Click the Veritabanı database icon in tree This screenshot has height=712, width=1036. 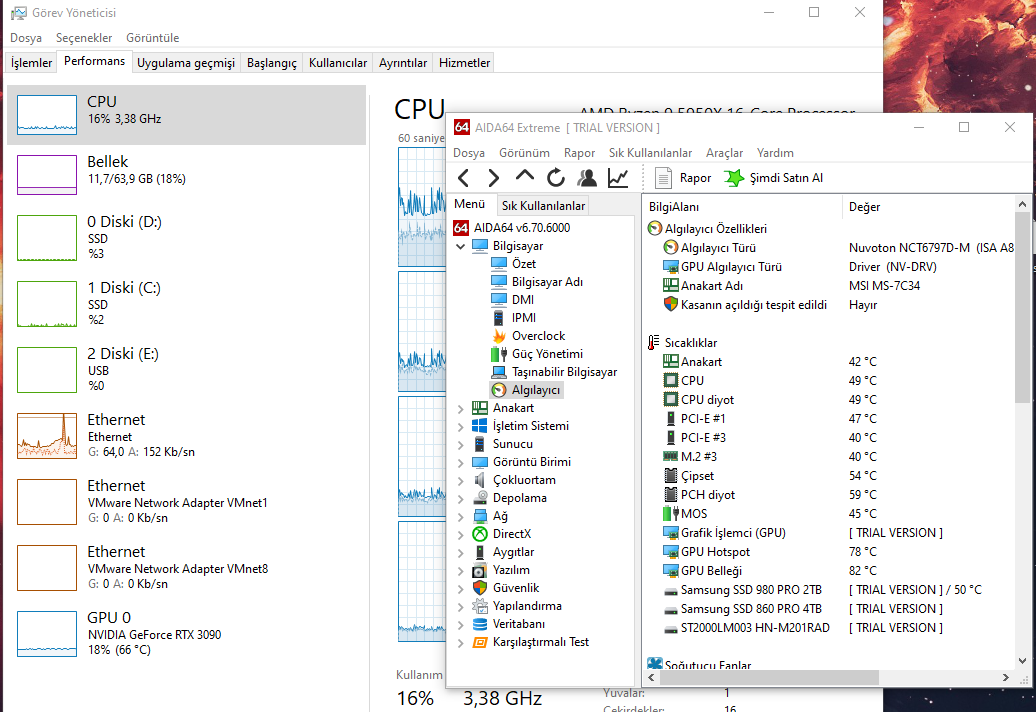480,623
